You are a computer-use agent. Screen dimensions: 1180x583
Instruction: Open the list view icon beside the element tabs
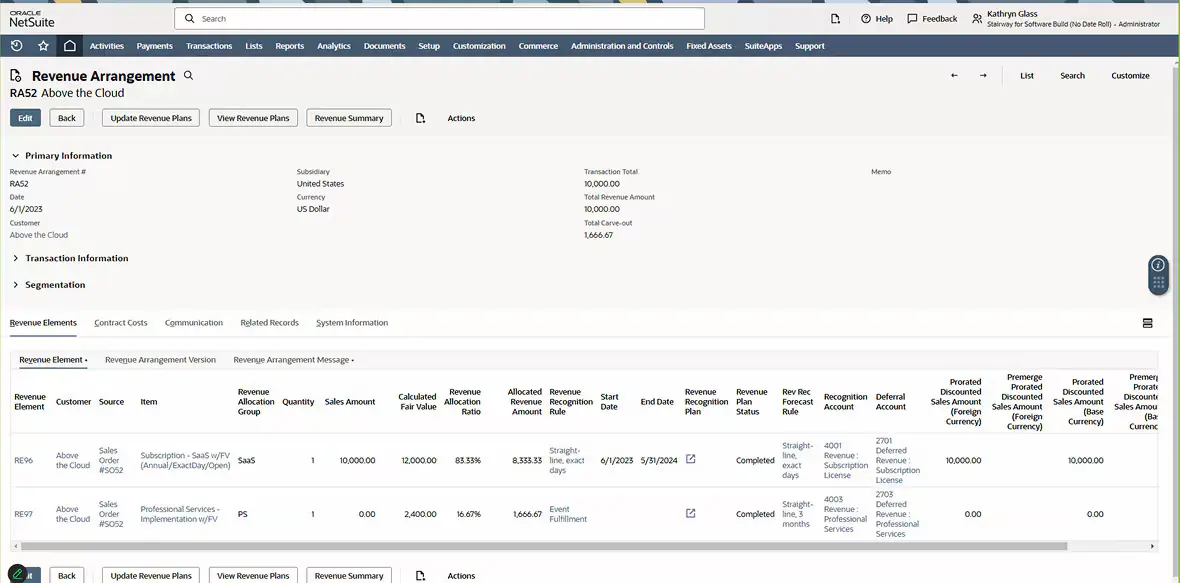(x=1147, y=322)
